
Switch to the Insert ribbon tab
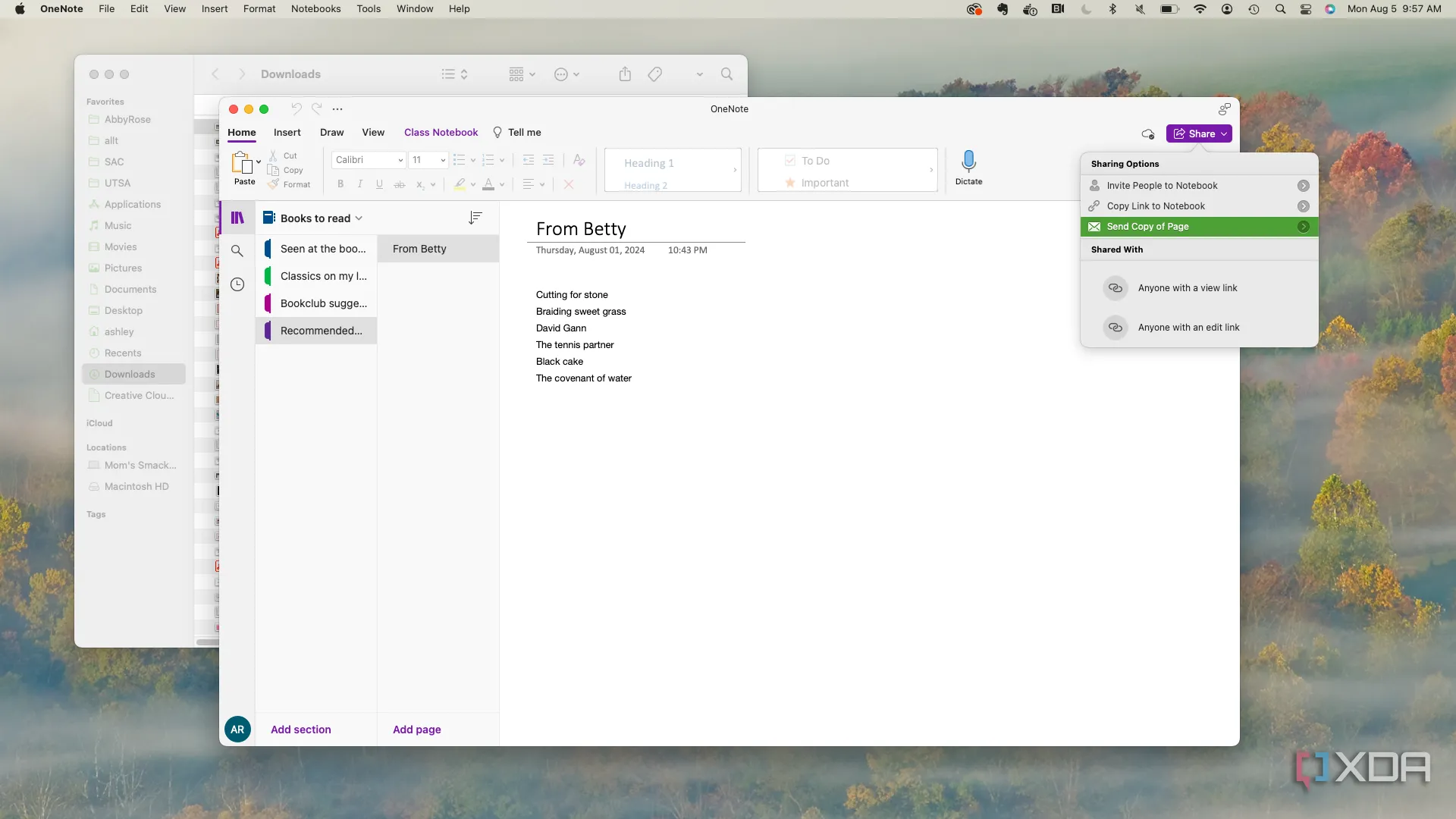pos(287,133)
